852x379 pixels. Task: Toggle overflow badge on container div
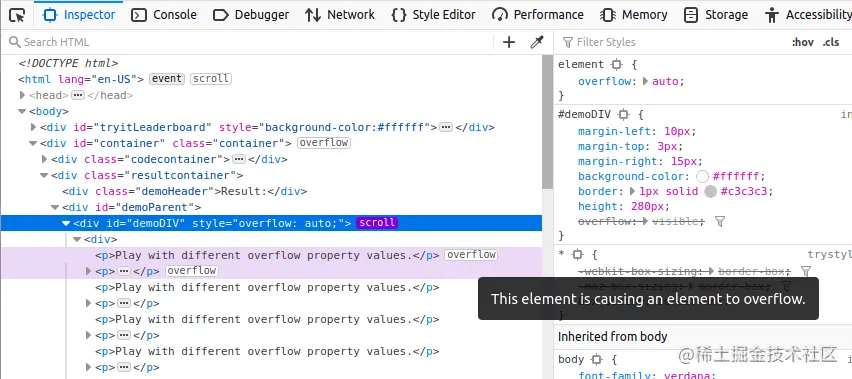(324, 143)
